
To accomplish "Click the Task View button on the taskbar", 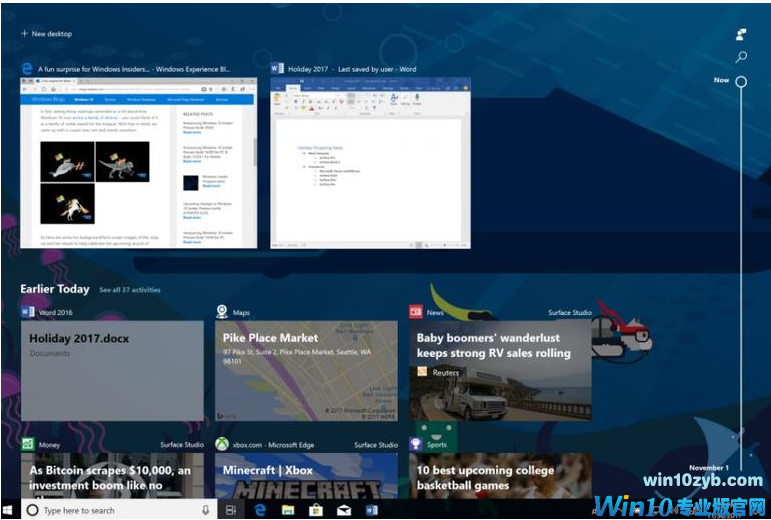I will (231, 510).
